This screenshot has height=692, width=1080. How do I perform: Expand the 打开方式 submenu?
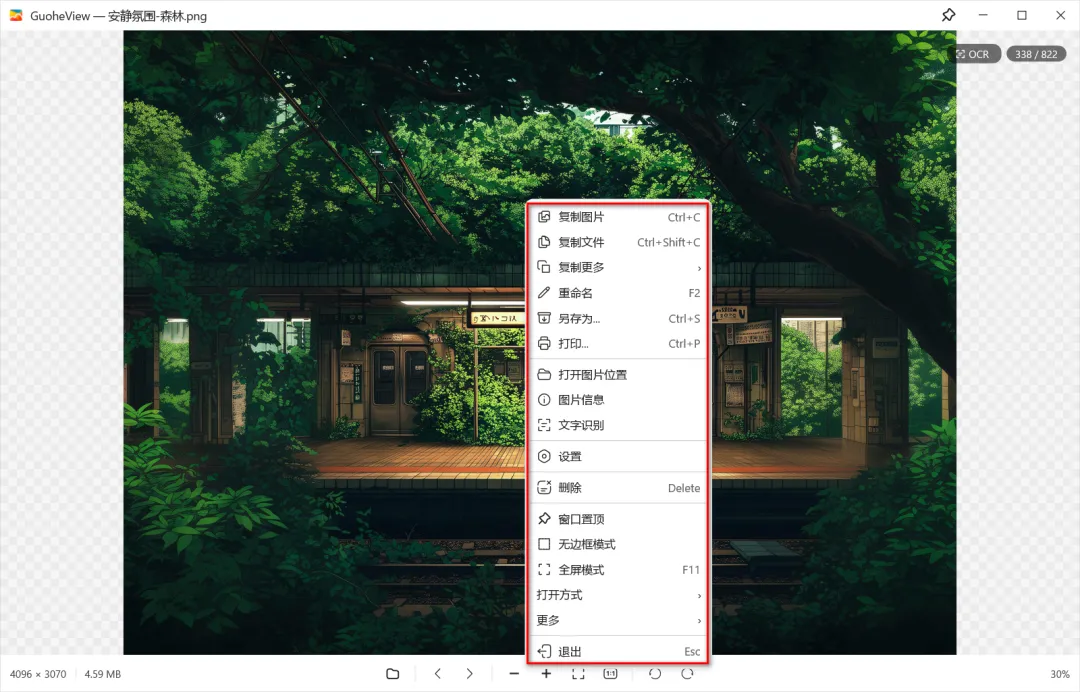[x=618, y=595]
